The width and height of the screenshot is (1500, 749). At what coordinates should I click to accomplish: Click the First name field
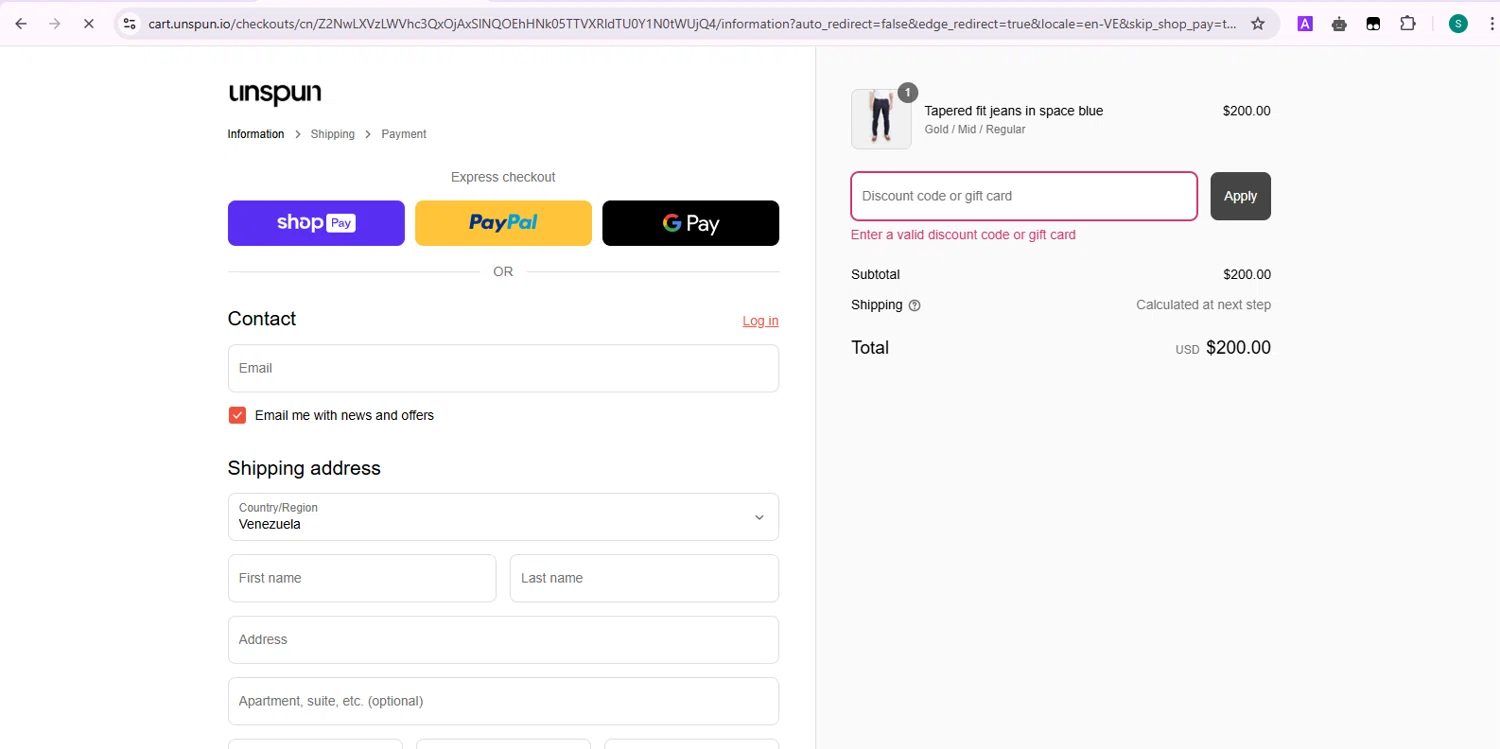point(362,578)
